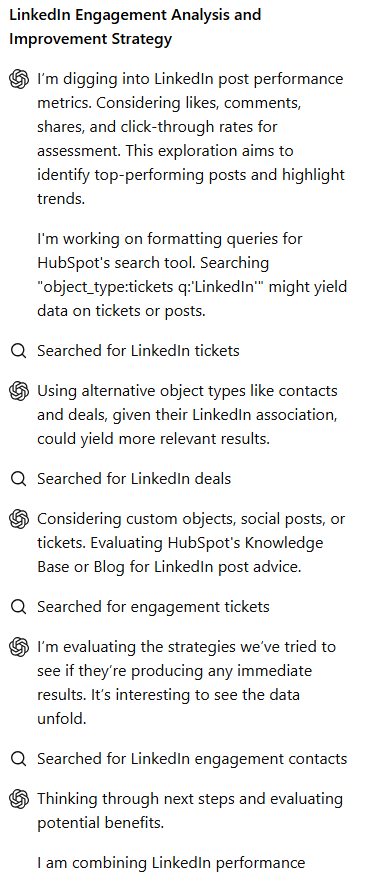Click search icon beside Searched for LinkedIn deals
366x872 pixels.
tap(19, 479)
